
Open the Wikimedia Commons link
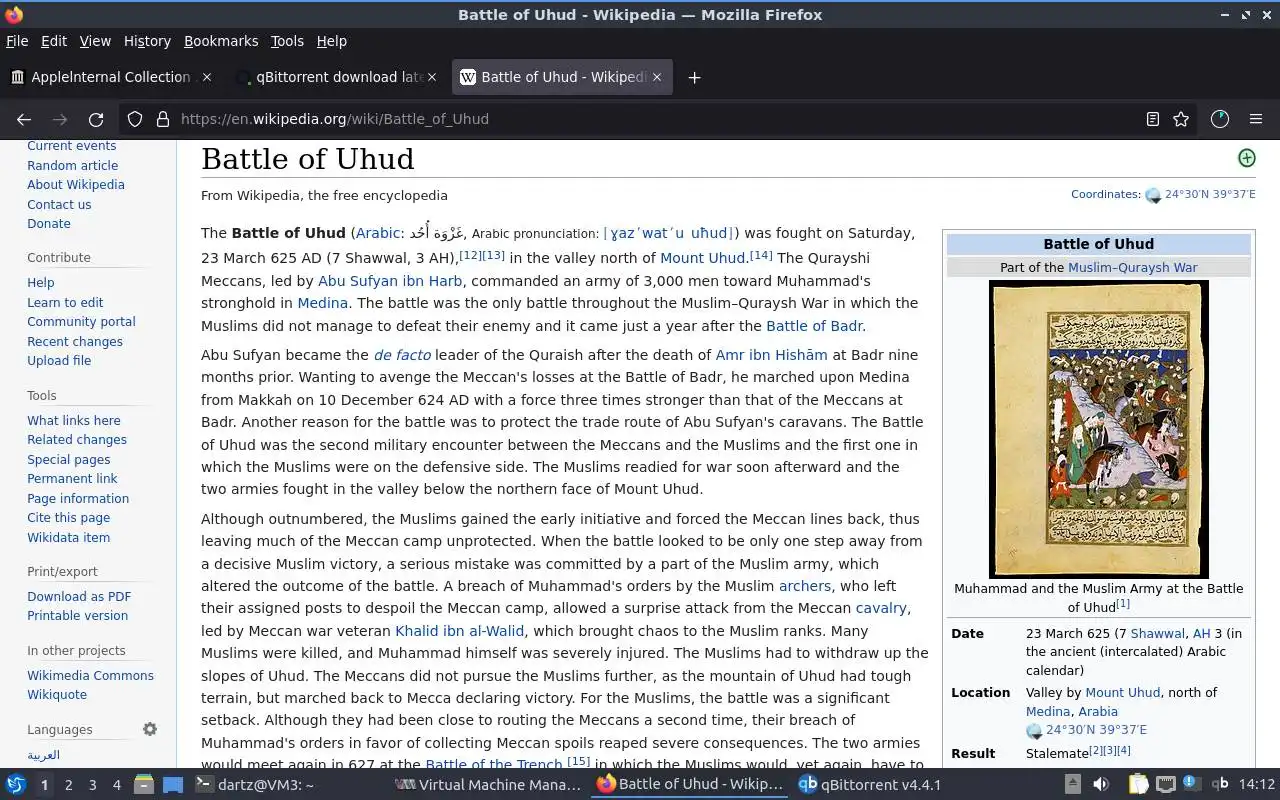pyautogui.click(x=90, y=676)
